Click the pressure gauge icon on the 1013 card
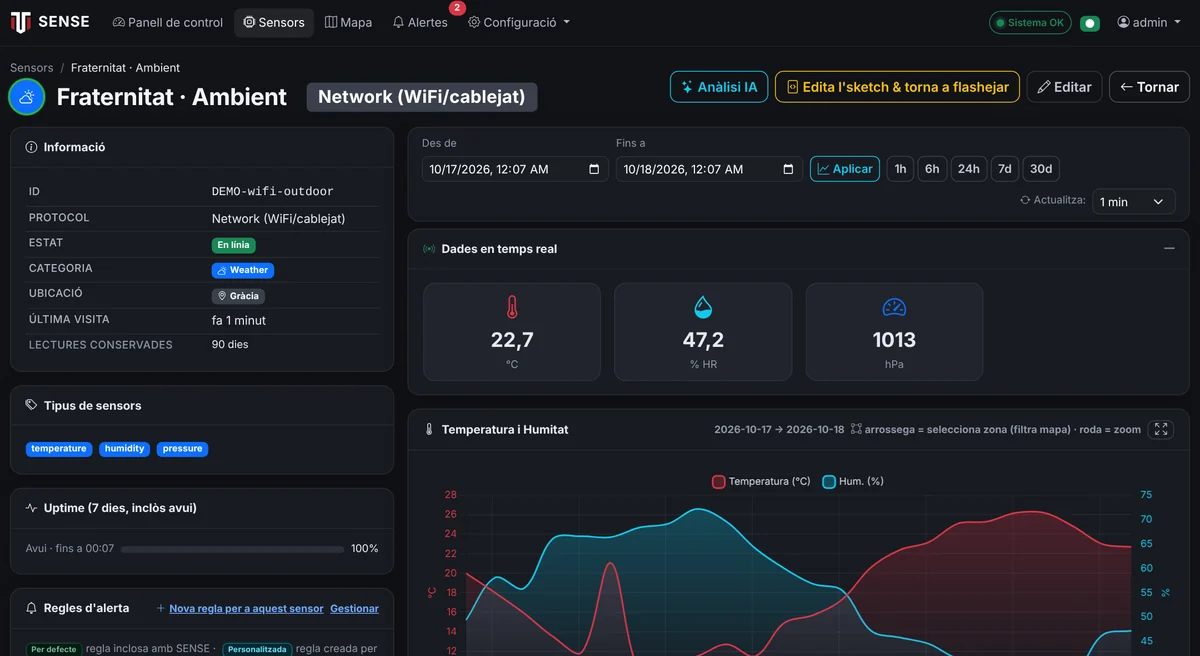 coord(894,307)
